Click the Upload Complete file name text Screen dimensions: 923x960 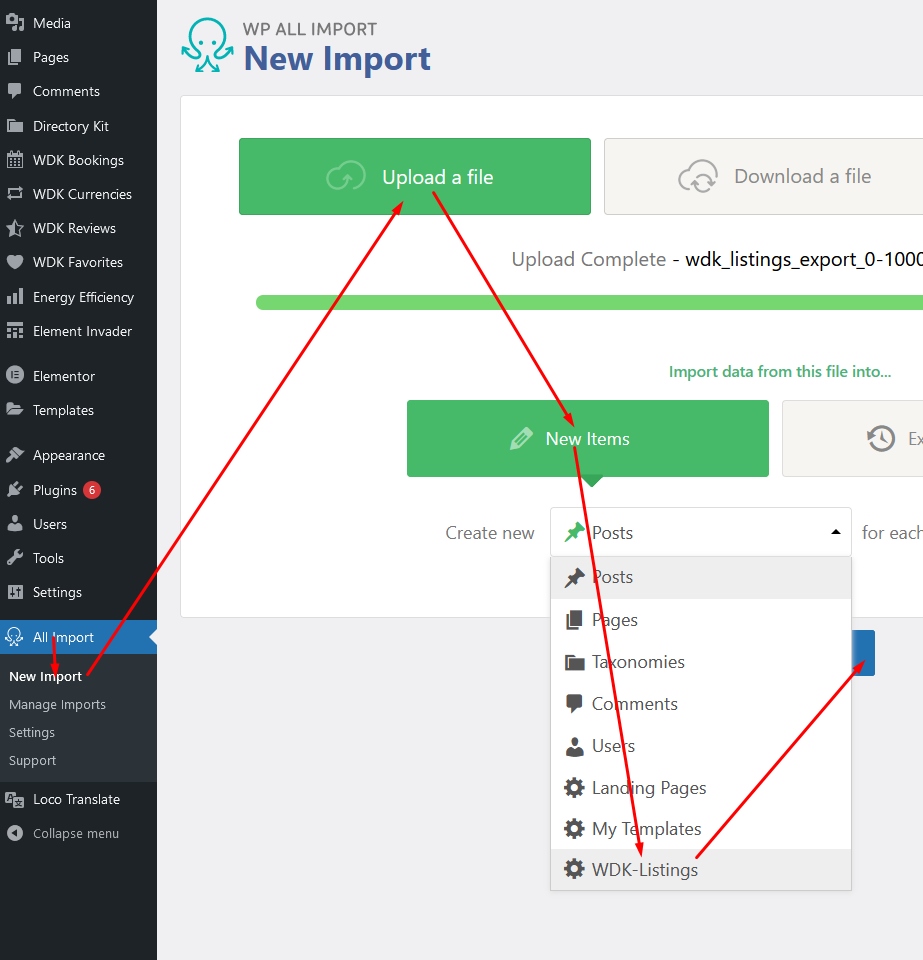click(x=804, y=260)
